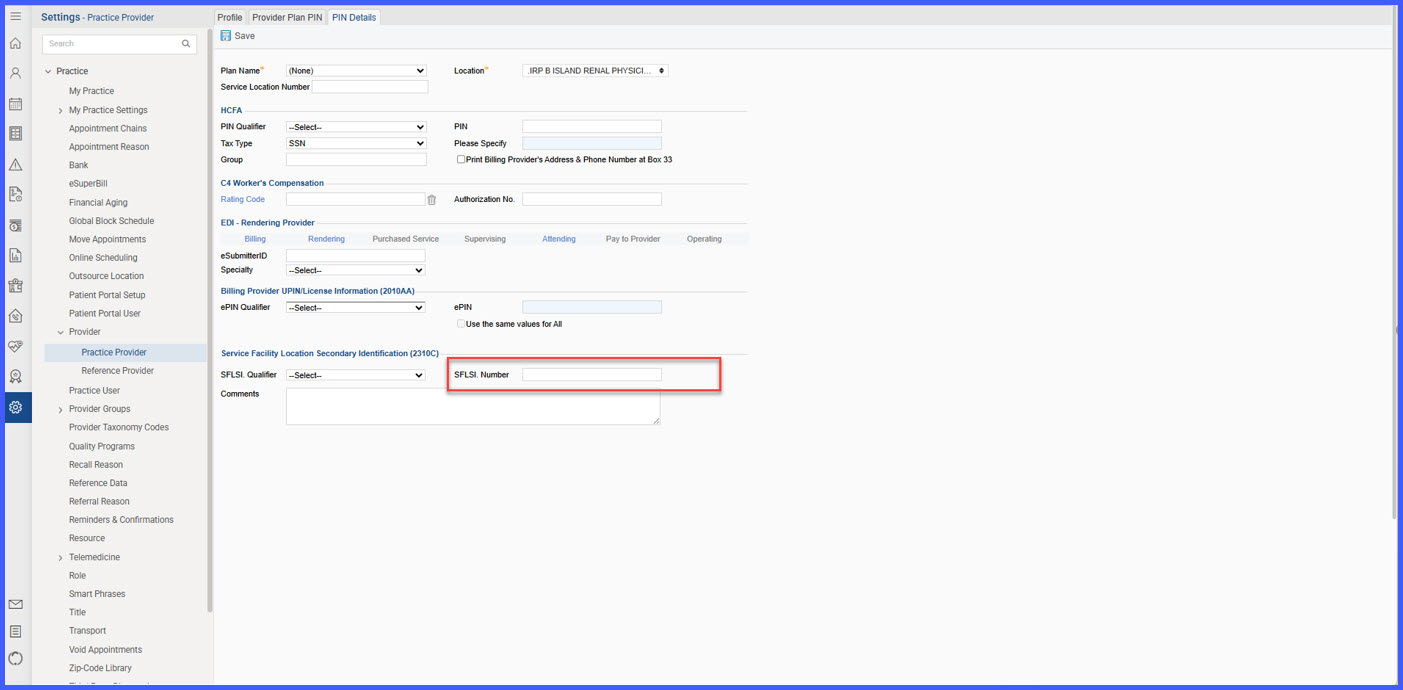This screenshot has height=690, width=1403.
Task: Collapse the Provider tree node
Action: [60, 332]
